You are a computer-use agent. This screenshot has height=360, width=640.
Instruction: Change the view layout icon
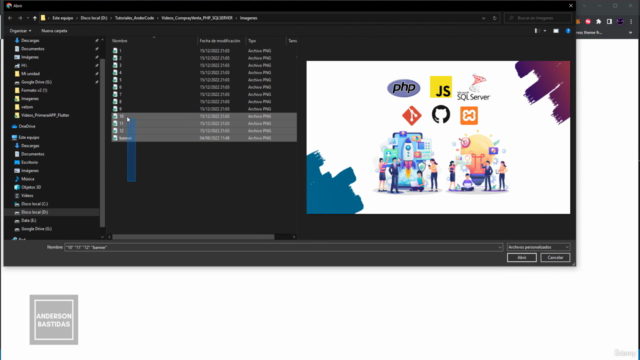537,31
